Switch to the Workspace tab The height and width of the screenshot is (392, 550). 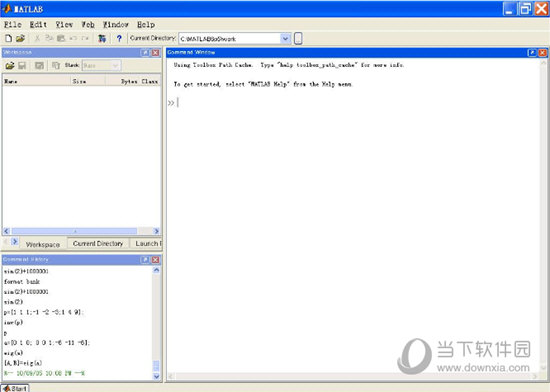pyautogui.click(x=43, y=244)
